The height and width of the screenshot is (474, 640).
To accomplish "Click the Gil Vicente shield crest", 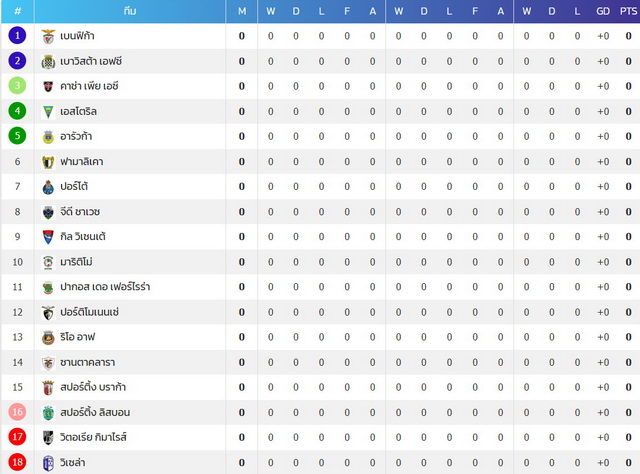I will click(x=48, y=237).
